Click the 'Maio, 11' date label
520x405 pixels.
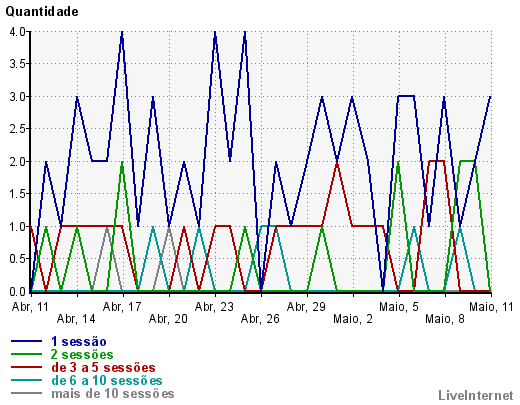point(491,307)
